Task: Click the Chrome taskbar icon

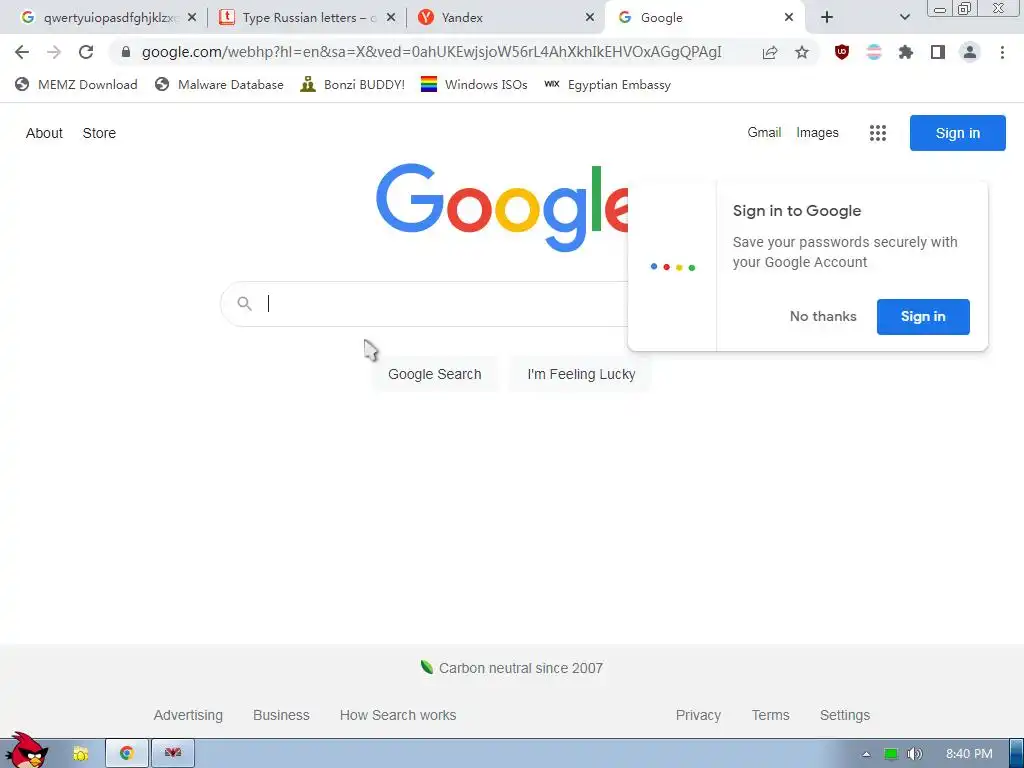Action: [x=127, y=753]
